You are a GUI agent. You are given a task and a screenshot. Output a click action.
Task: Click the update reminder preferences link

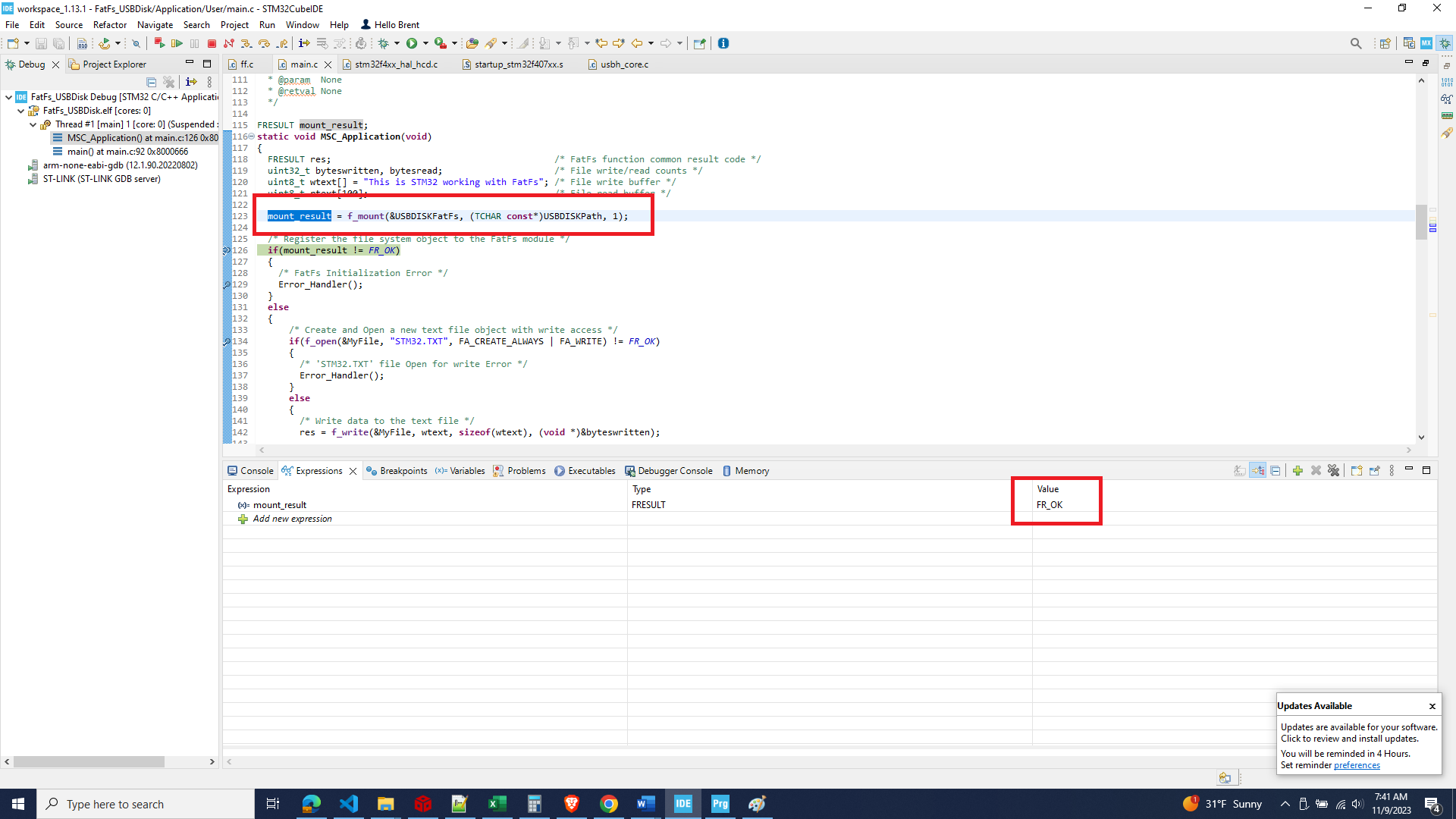pos(1357,765)
